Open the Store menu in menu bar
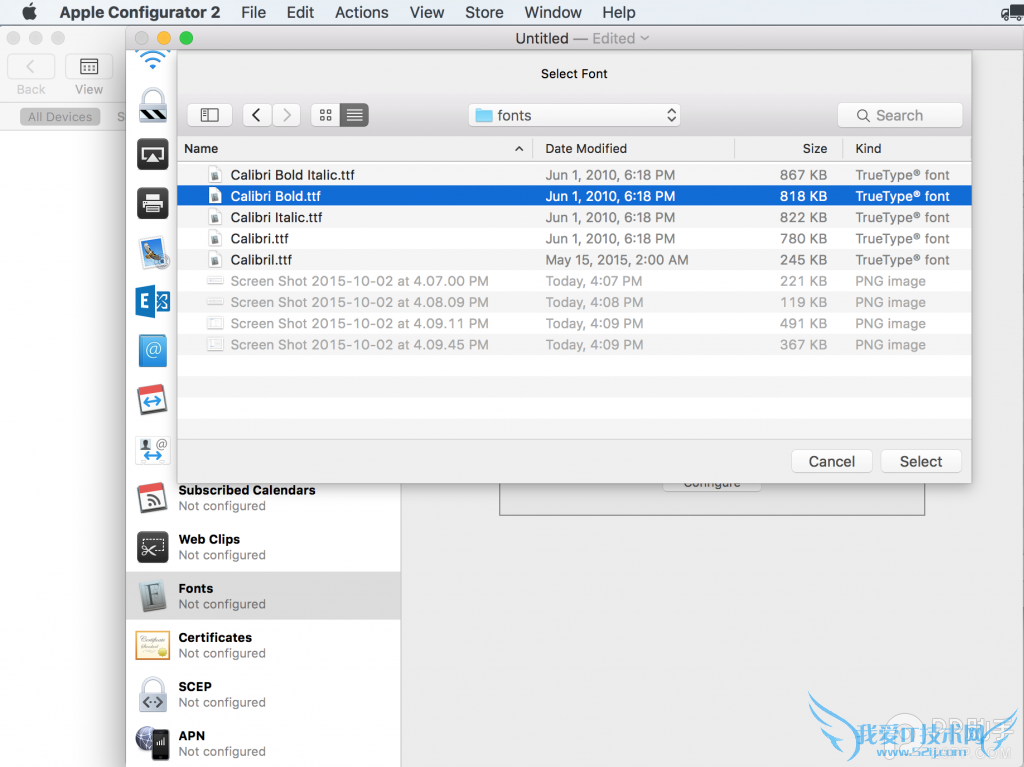Image resolution: width=1024 pixels, height=767 pixels. (x=484, y=12)
